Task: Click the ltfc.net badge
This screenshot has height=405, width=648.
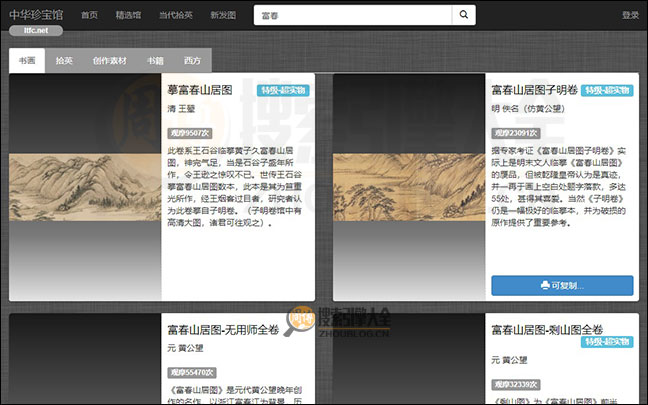Action: point(36,31)
